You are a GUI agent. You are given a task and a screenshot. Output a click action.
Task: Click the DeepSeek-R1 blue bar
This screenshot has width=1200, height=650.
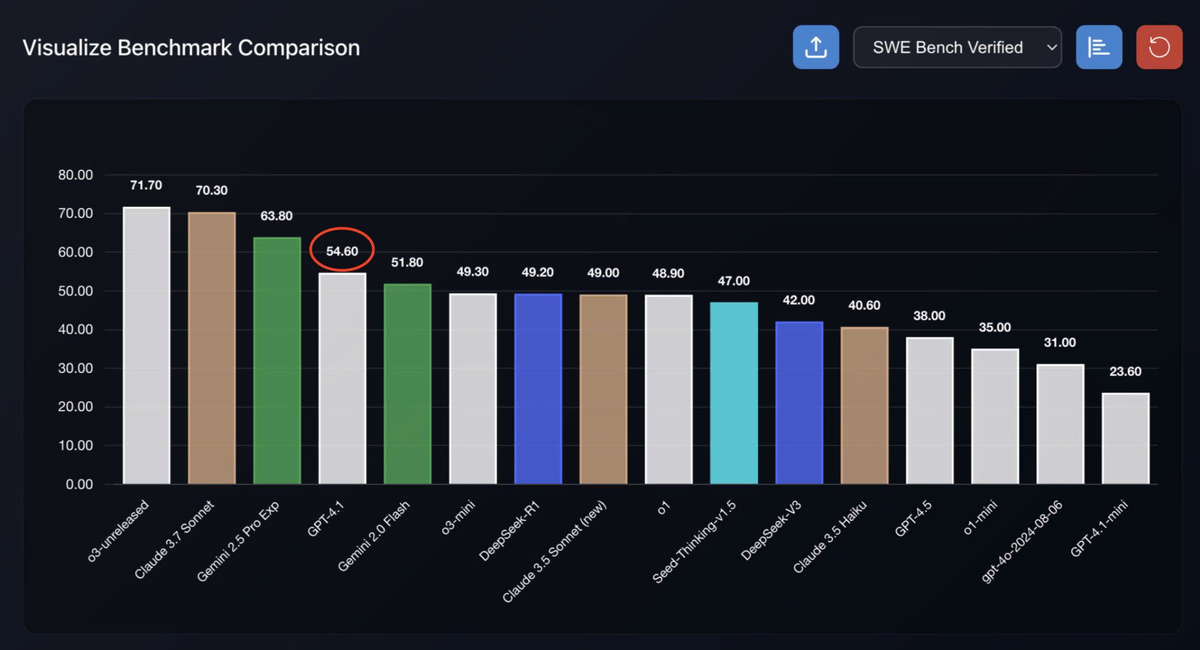[538, 389]
